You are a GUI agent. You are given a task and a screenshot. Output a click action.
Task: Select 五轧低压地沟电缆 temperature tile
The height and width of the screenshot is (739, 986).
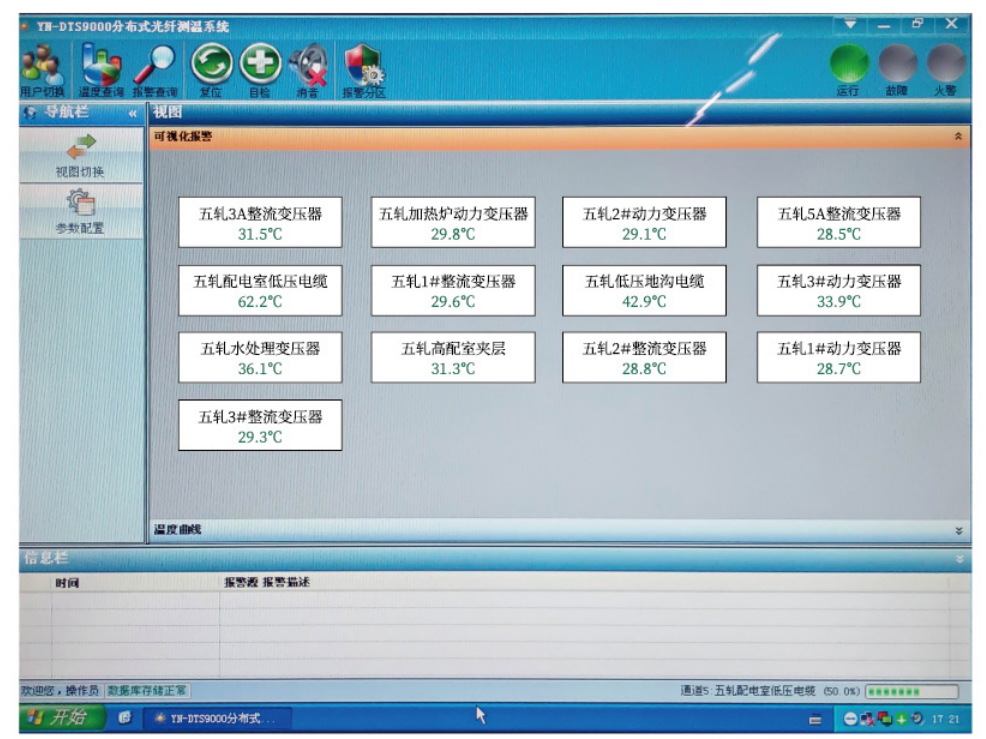click(x=644, y=290)
